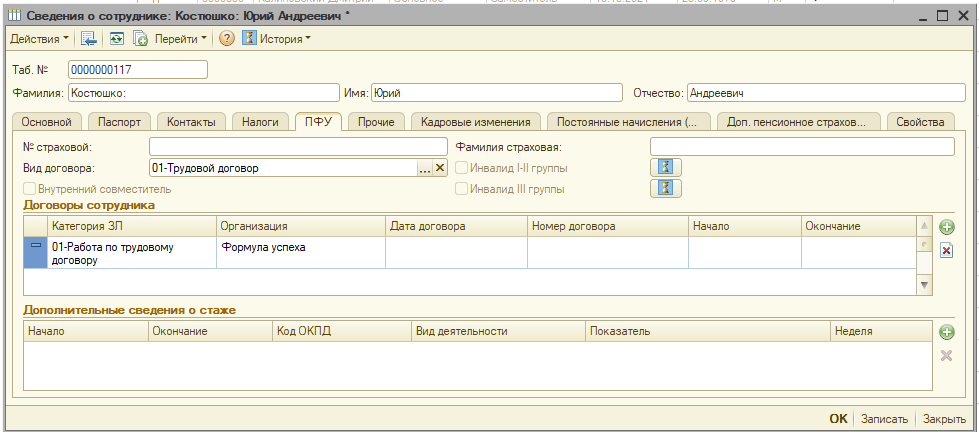Open the История dropdown
This screenshot has height=432, width=979.
point(285,39)
